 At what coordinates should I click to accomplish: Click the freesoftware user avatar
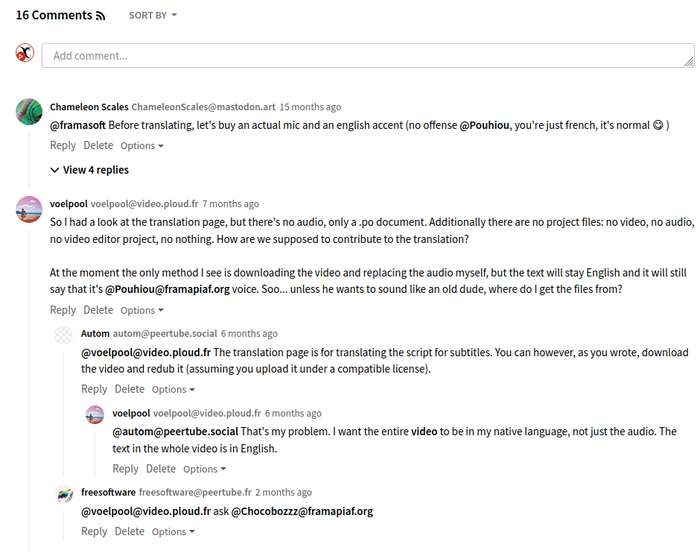(64, 494)
